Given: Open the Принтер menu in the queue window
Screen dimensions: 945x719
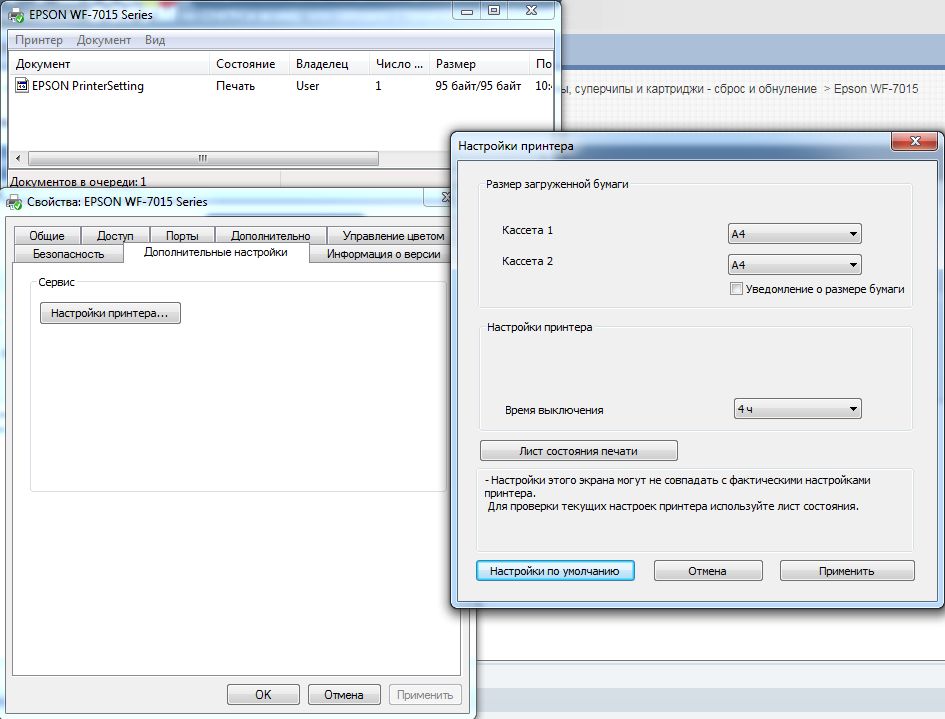Looking at the screenshot, I should [x=39, y=40].
